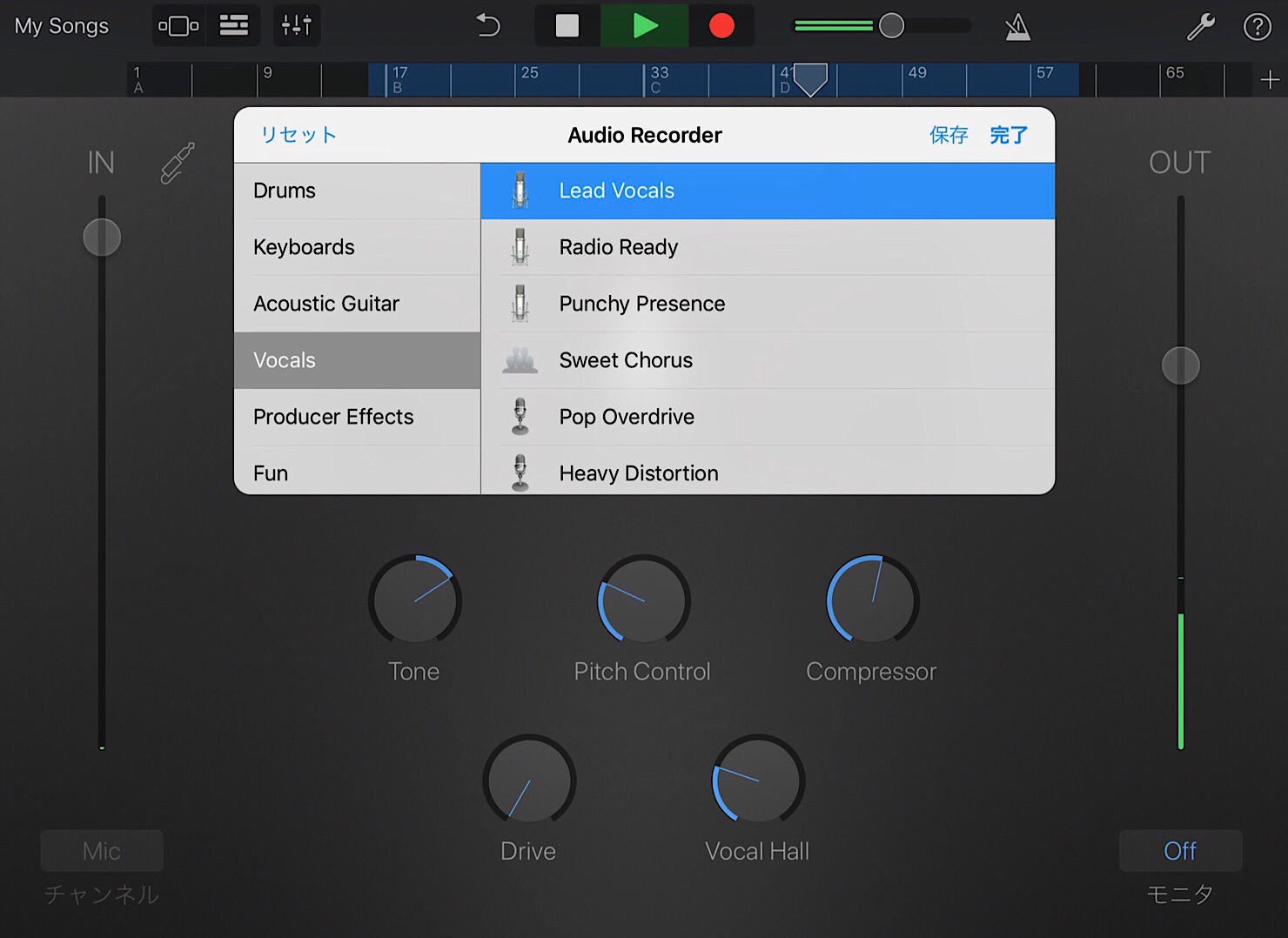This screenshot has height=938, width=1288.
Task: Click section A at bar 1
Action: point(138,80)
